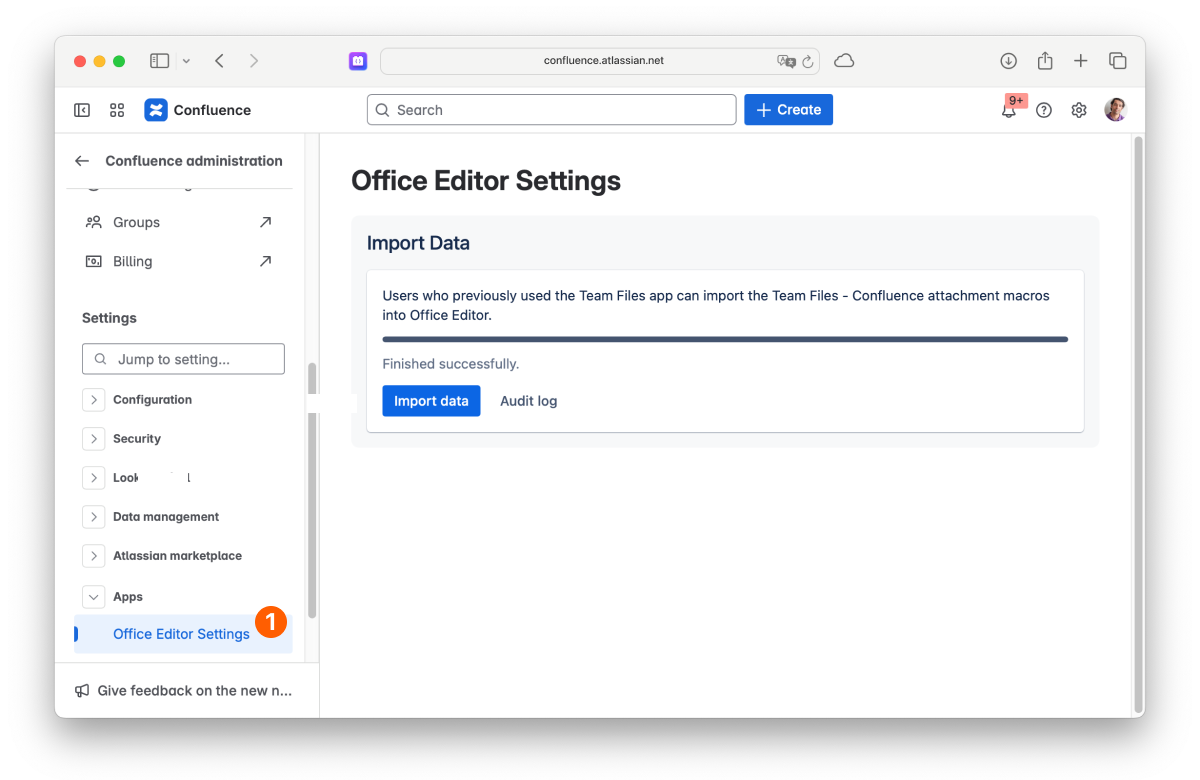Toggle the Safari sidebar

160,61
